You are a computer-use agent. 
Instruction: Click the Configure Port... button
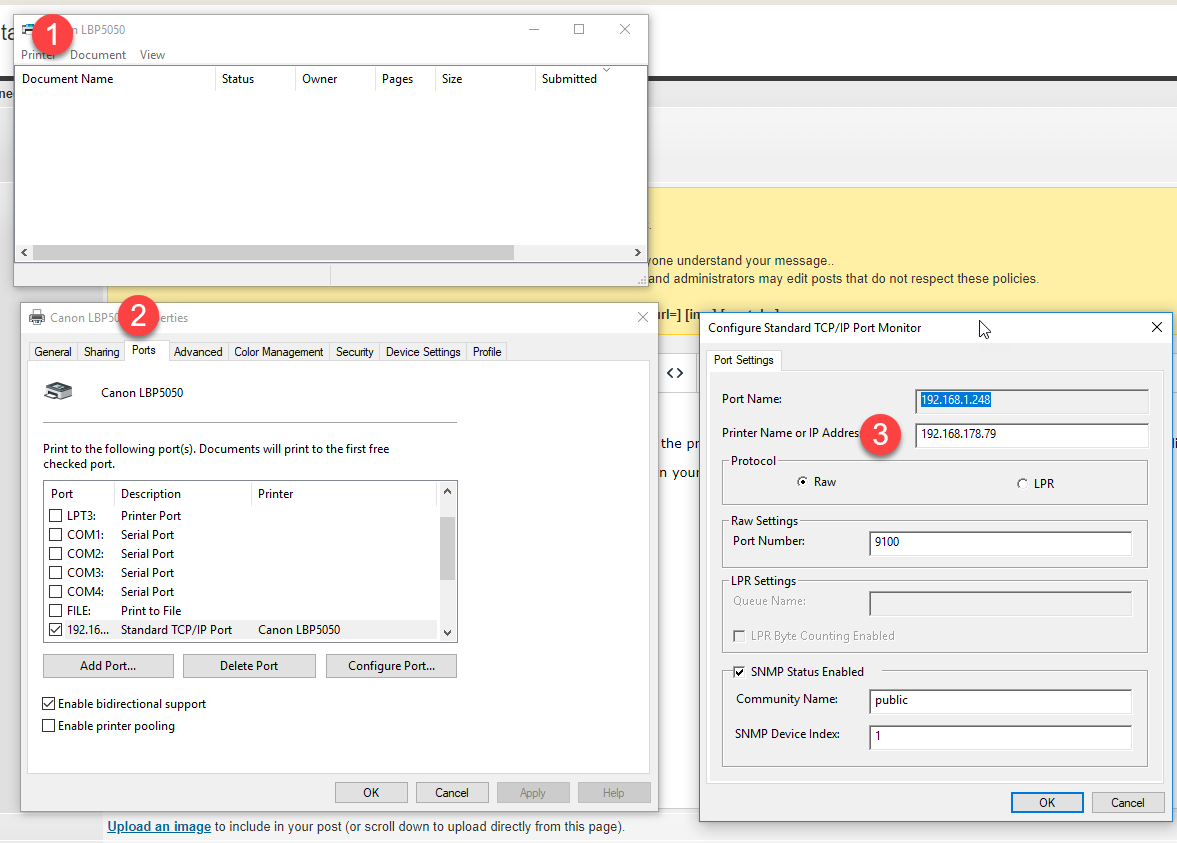(x=391, y=666)
